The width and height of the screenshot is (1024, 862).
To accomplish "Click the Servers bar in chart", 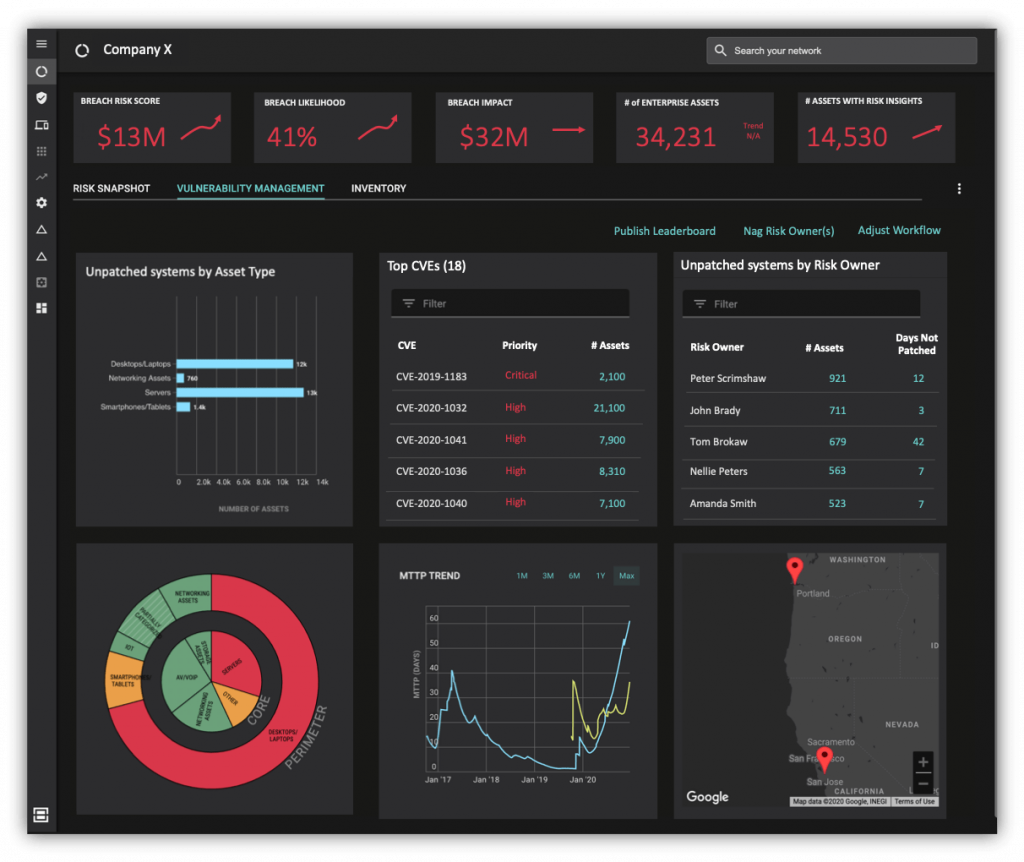I will coord(240,392).
